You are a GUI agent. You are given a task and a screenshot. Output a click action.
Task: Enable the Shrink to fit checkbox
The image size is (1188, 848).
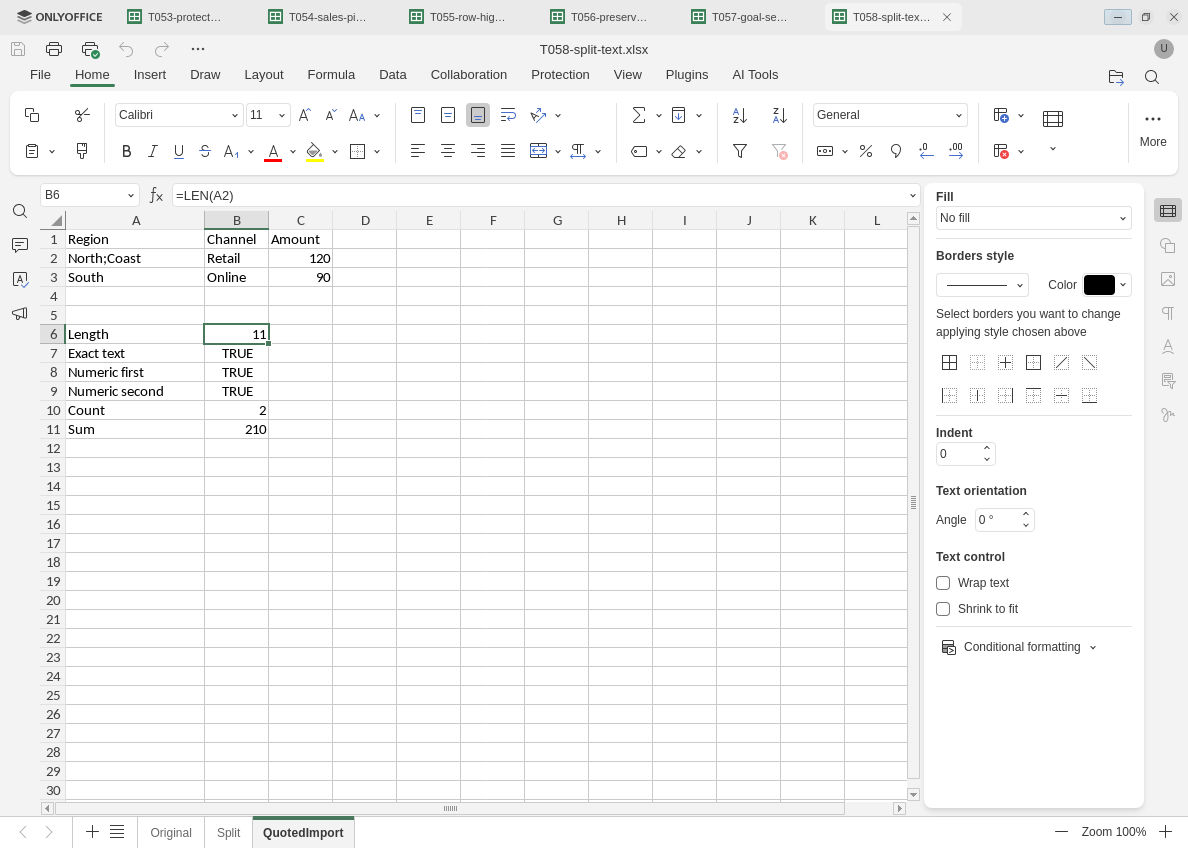[x=943, y=609]
